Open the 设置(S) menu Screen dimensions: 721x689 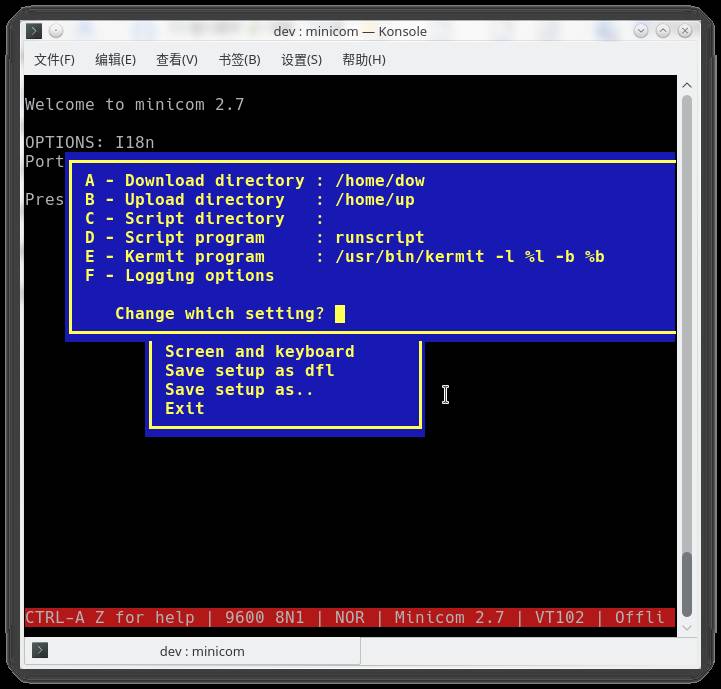click(302, 60)
